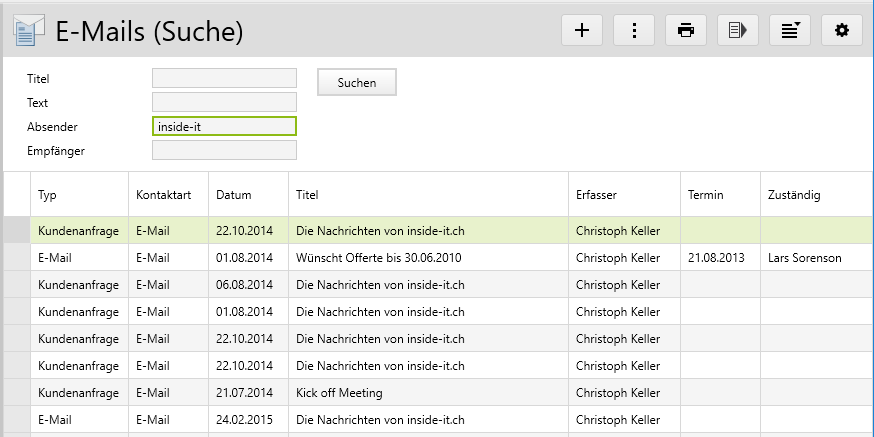Image resolution: width=874 pixels, height=437 pixels.
Task: Click into the Text search field
Action: [224, 102]
